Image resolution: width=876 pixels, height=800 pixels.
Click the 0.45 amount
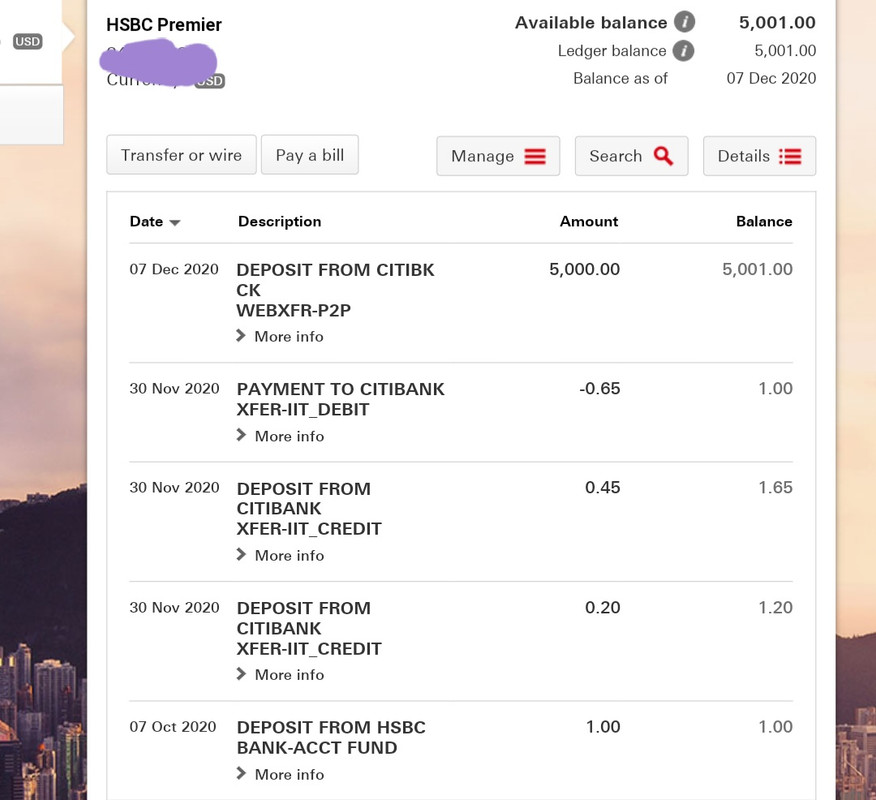602,487
